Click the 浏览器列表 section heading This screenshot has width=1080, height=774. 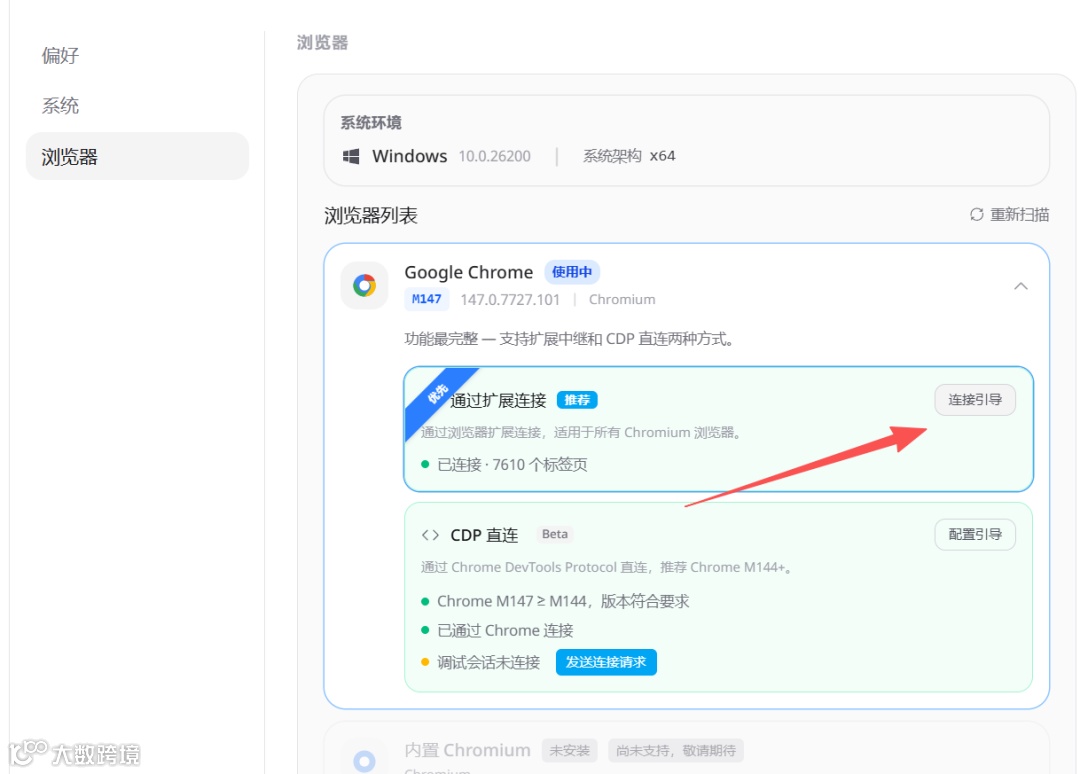click(371, 216)
